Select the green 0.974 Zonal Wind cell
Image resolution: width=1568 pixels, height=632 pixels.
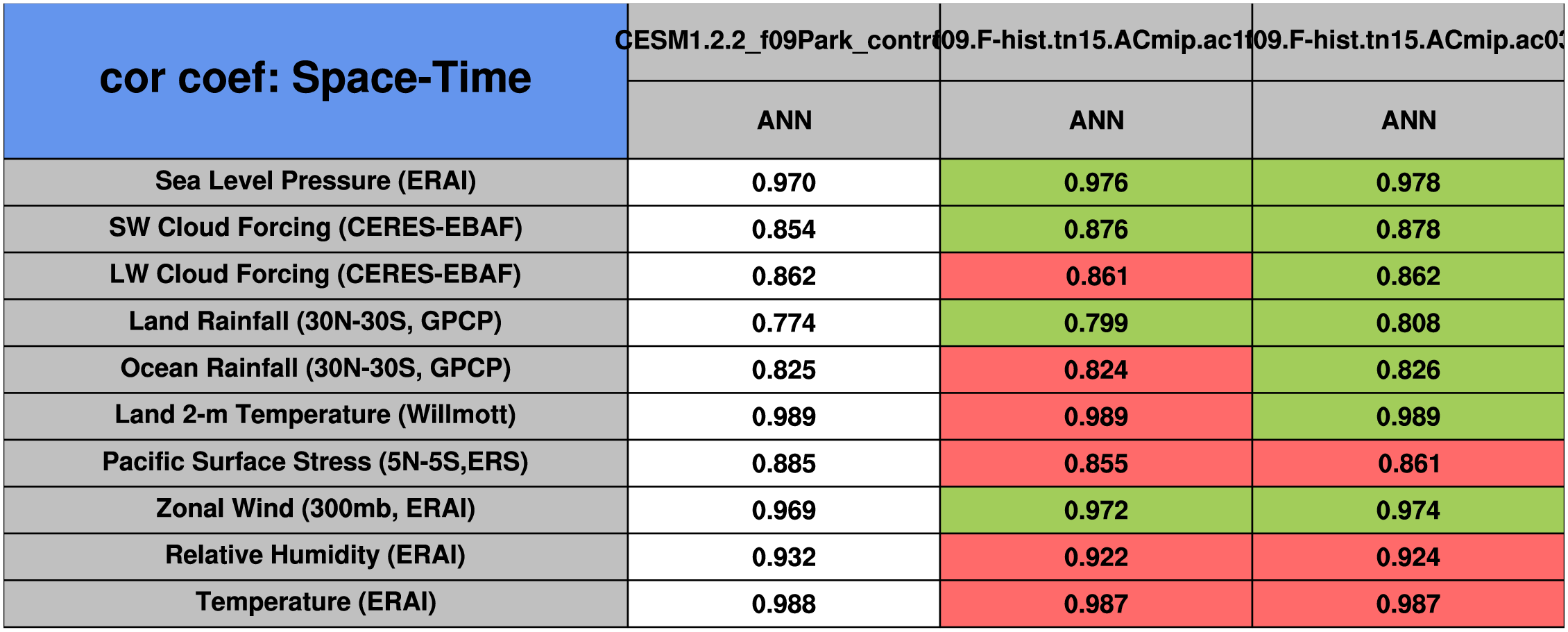(x=1408, y=511)
